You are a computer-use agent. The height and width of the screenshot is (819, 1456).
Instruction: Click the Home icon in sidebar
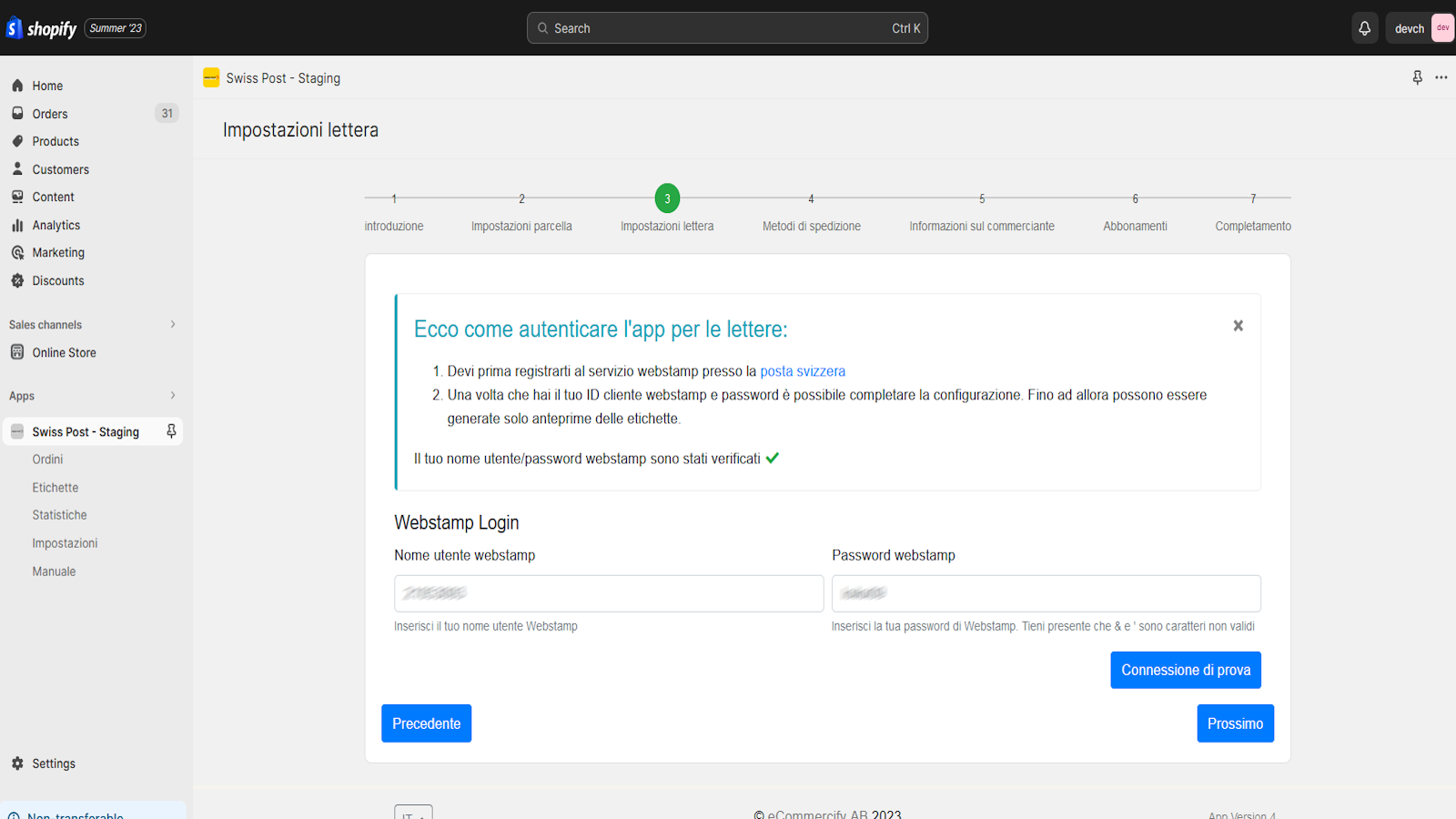coord(17,86)
